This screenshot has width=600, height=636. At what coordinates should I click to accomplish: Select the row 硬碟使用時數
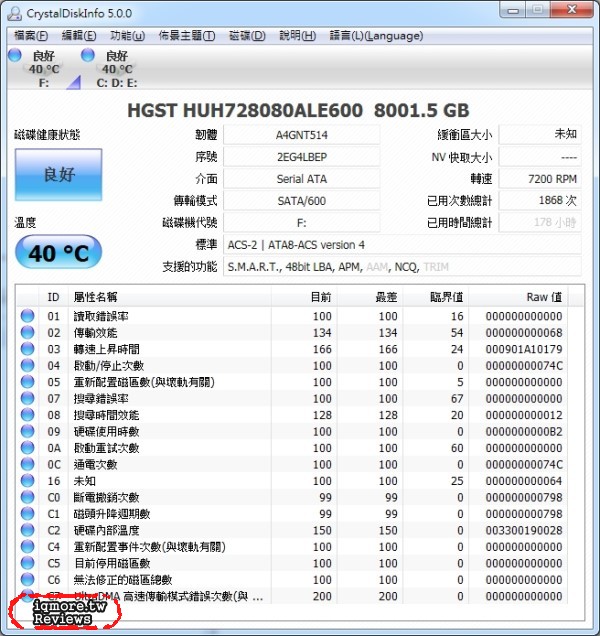point(292,431)
